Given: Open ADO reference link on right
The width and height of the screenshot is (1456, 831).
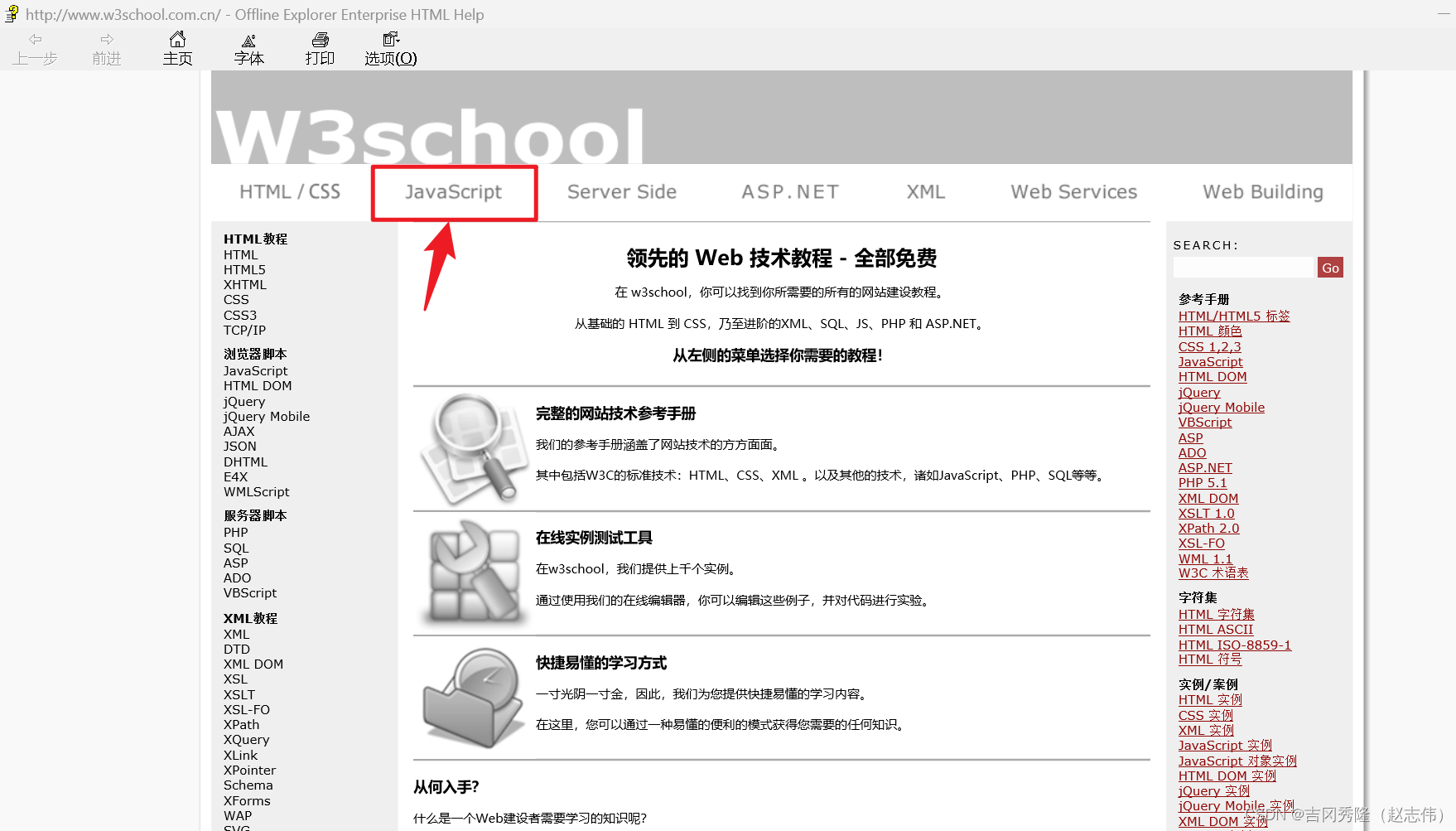Looking at the screenshot, I should (x=1192, y=453).
